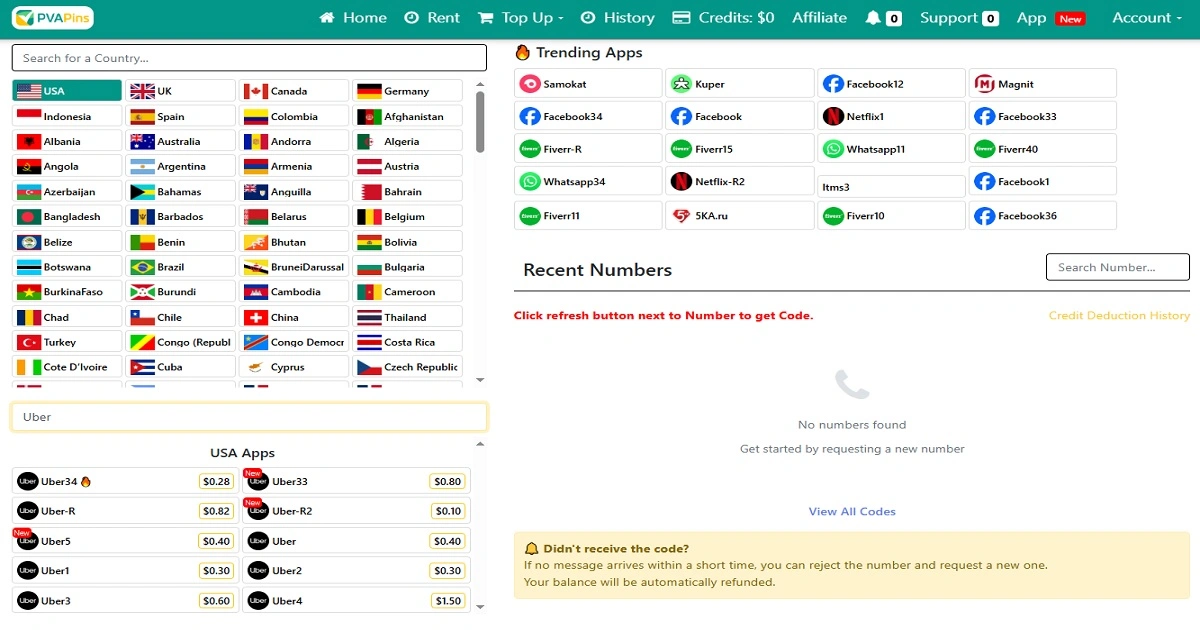This screenshot has height=630, width=1200.
Task: Select the Itms3 trending app
Action: click(x=892, y=187)
